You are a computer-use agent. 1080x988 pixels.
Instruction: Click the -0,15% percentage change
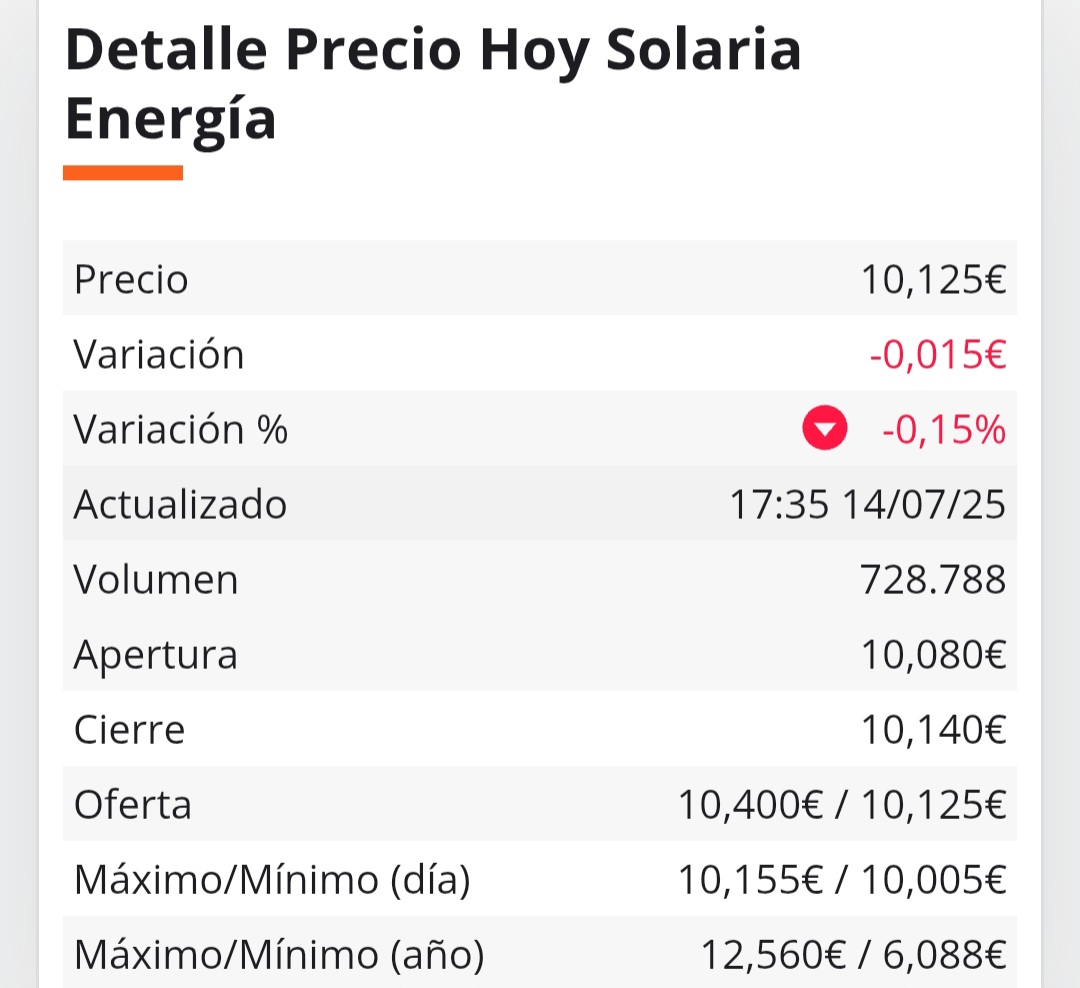tap(944, 429)
